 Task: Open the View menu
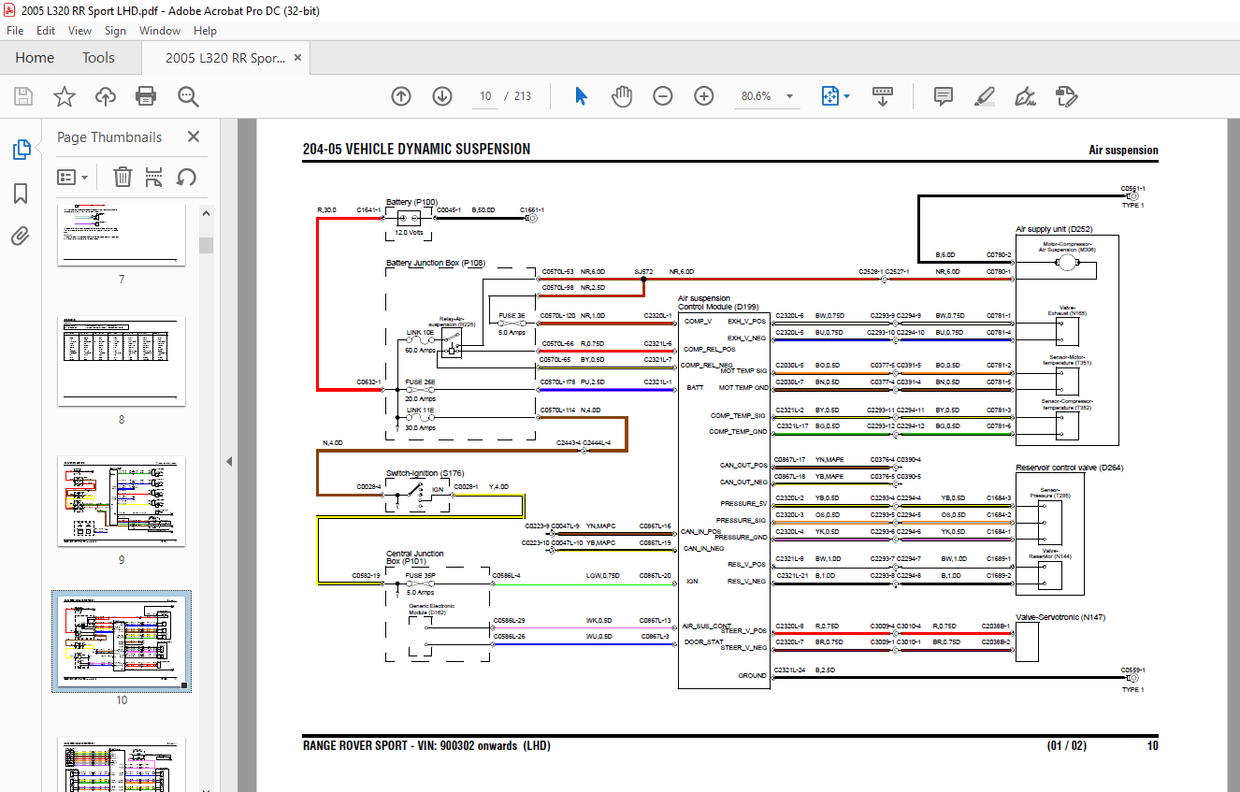pos(79,31)
